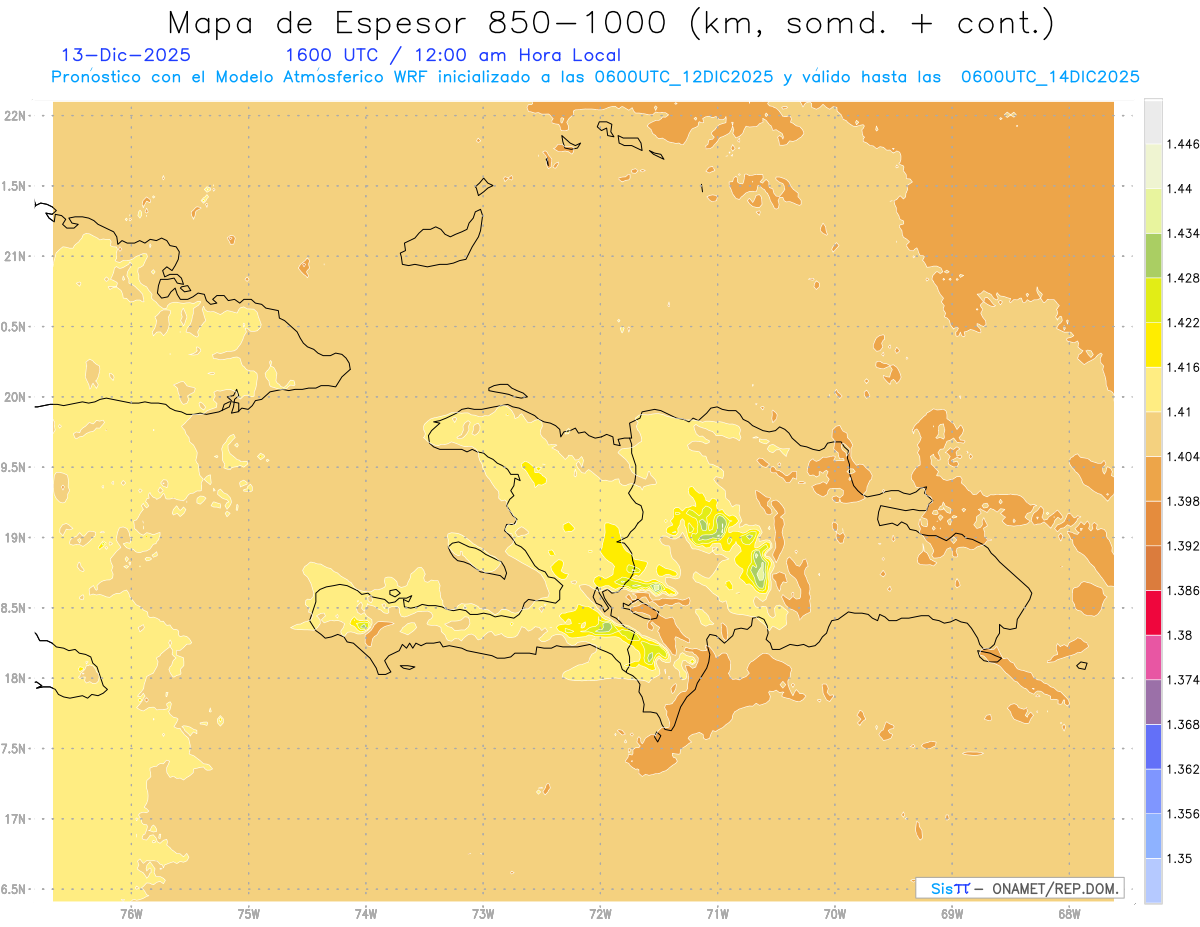Viewport: 1200px width, 927px height.
Task: Select the legend value 1.422
Action: 1184,323
